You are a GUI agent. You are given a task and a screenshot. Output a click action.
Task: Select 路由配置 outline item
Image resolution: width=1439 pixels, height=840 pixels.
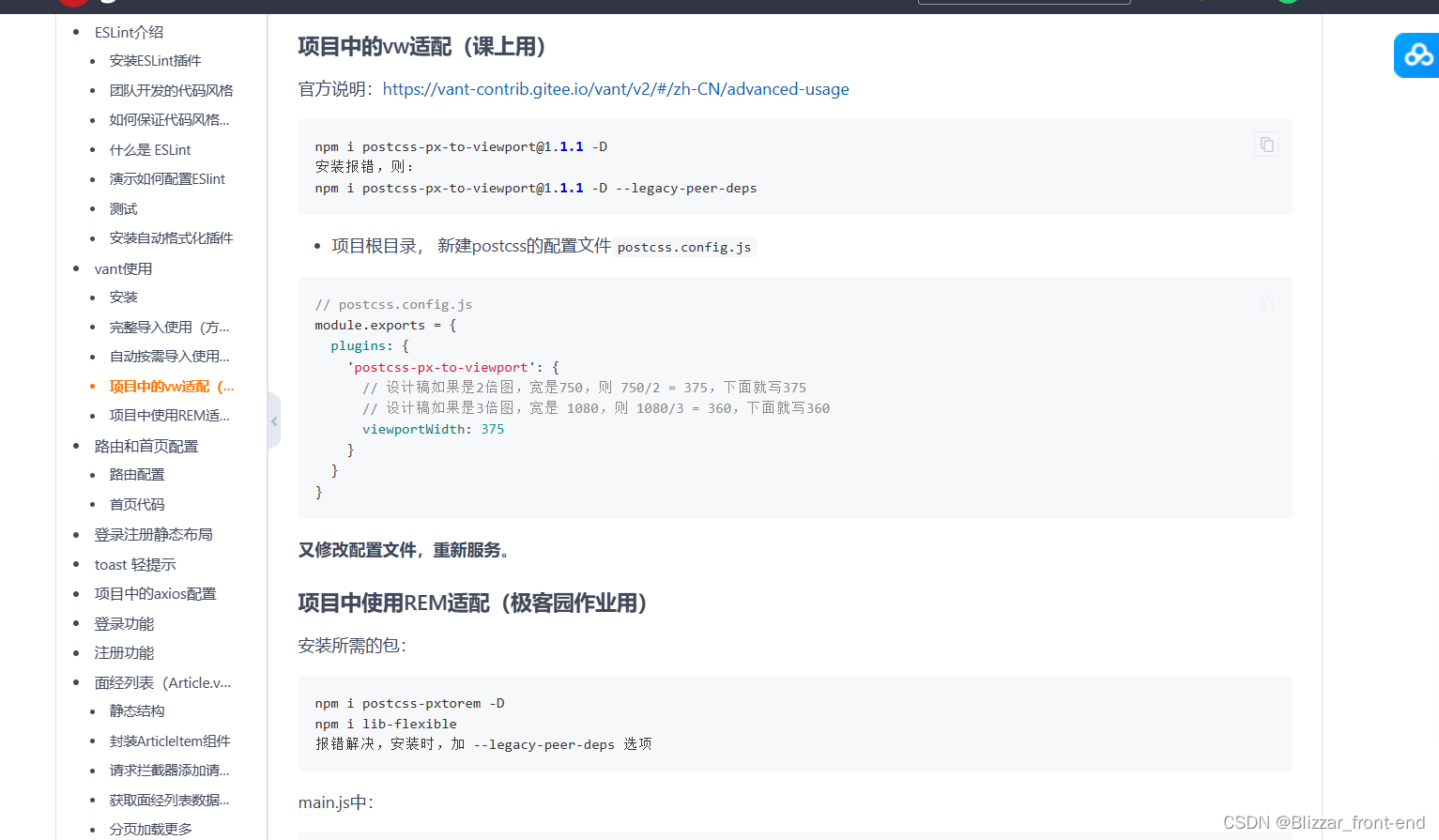click(137, 475)
